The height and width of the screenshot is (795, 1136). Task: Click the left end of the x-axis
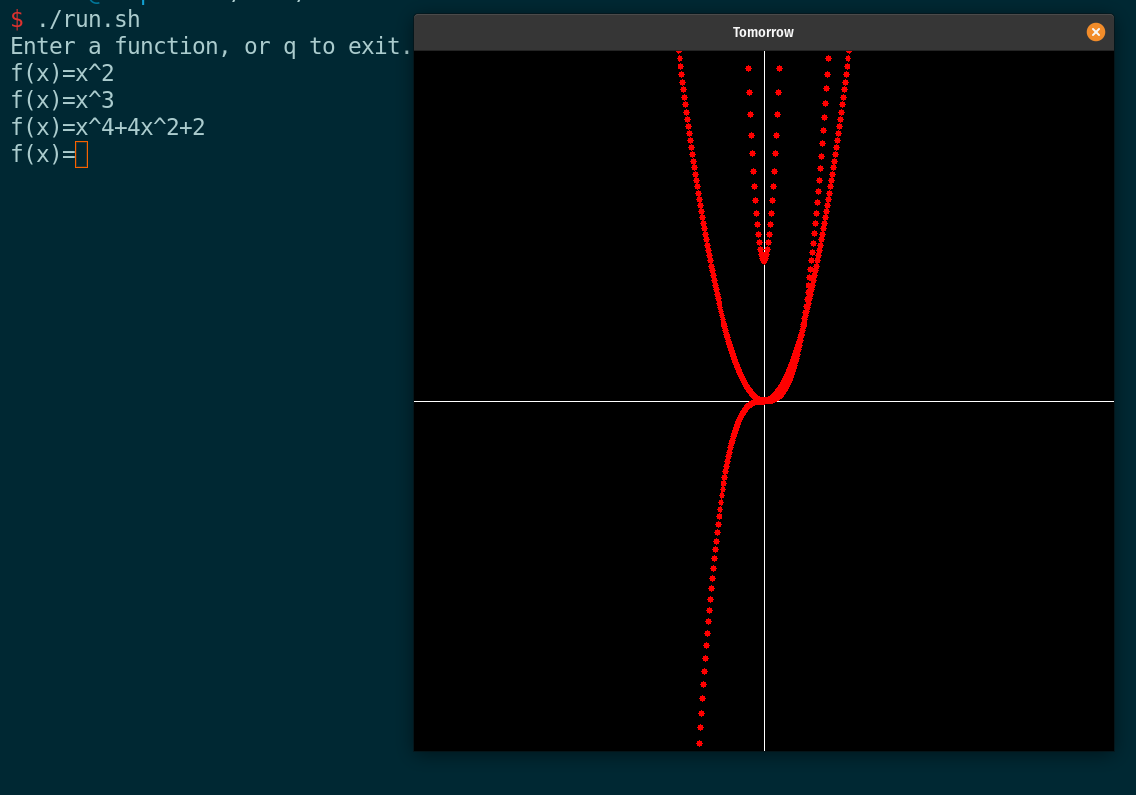425,401
